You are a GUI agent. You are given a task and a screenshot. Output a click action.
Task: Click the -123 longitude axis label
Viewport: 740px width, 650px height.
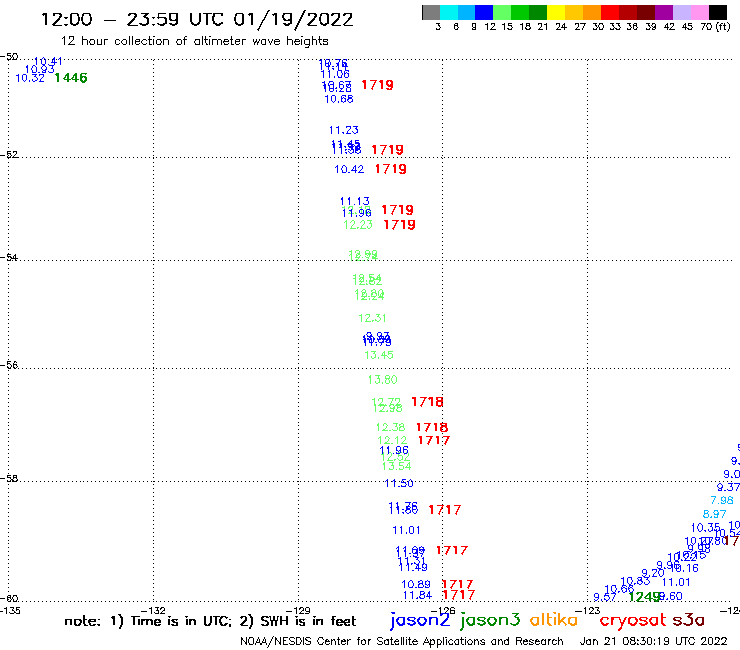pos(588,611)
